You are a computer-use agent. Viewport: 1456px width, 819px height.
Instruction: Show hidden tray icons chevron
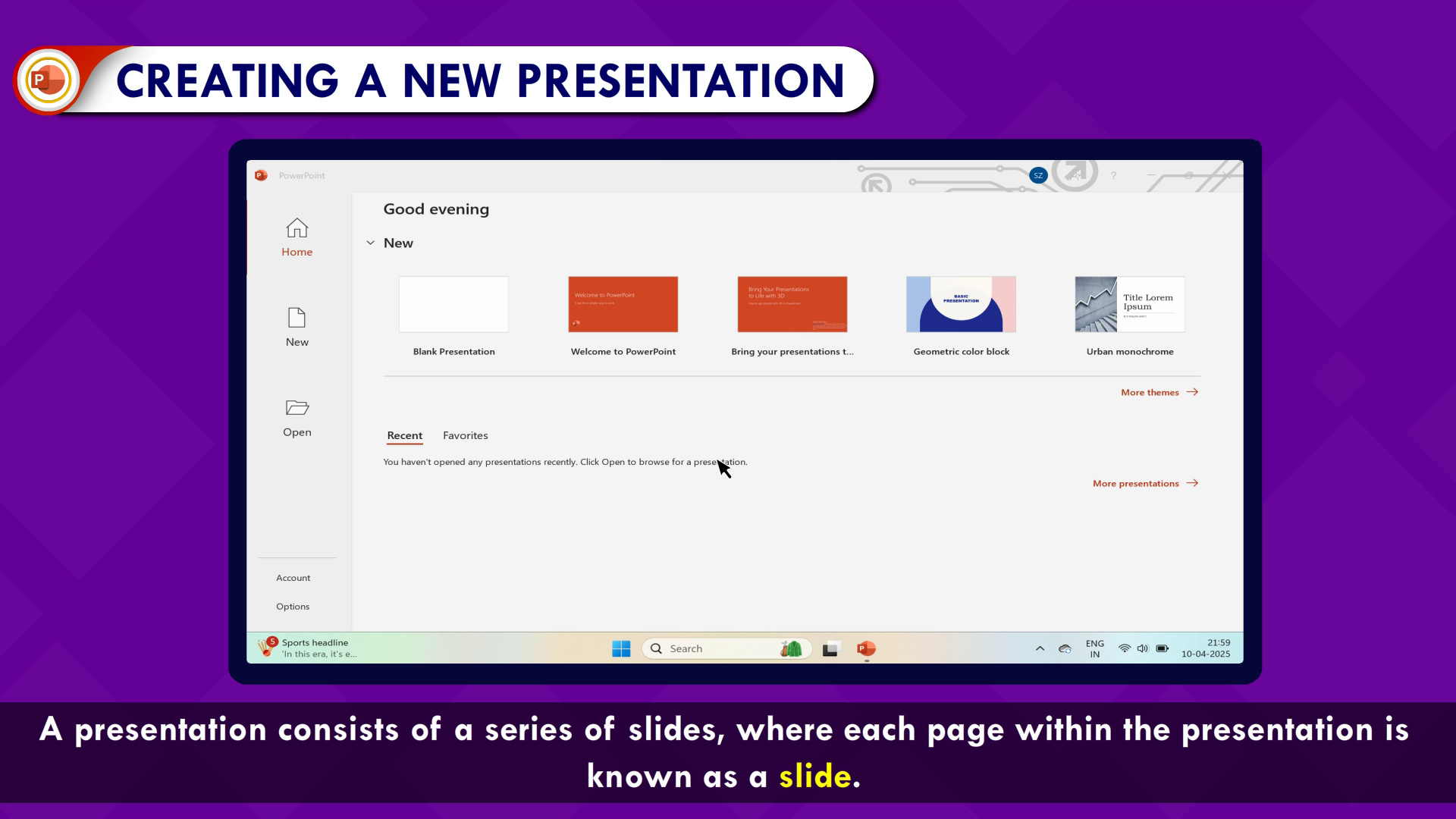coord(1040,648)
